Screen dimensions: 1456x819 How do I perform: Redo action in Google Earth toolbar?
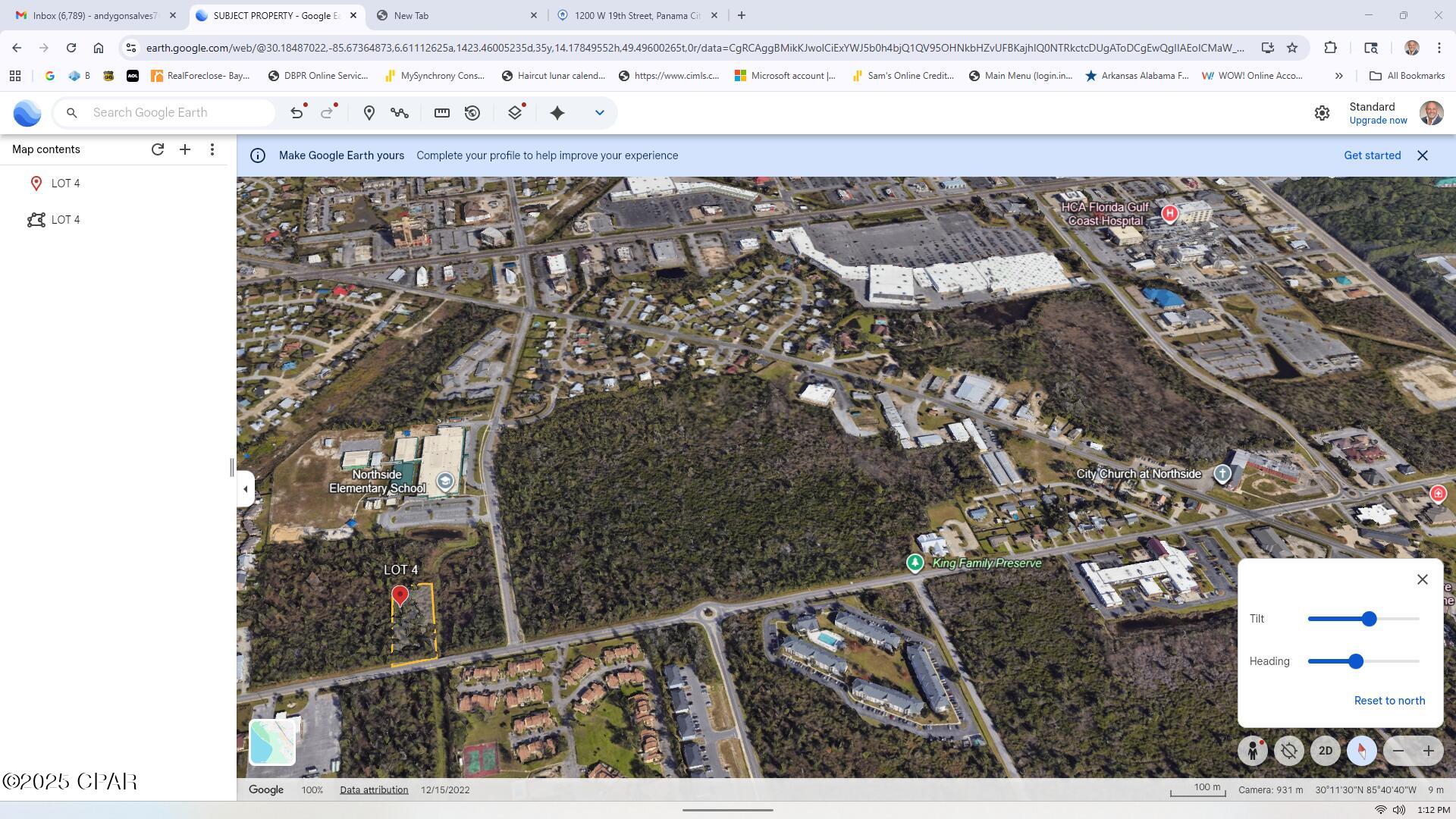pyautogui.click(x=327, y=113)
